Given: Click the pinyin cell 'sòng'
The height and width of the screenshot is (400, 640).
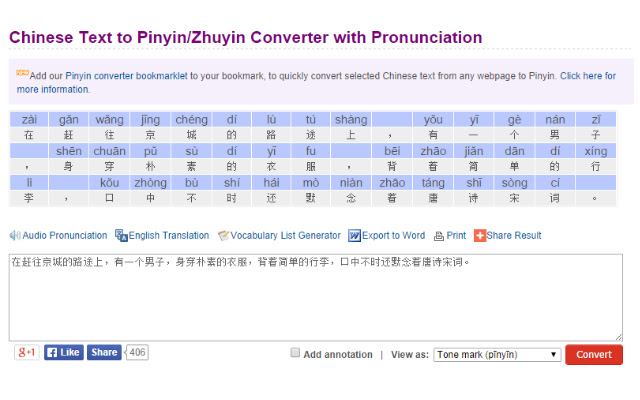Looking at the screenshot, I should click(x=514, y=182).
